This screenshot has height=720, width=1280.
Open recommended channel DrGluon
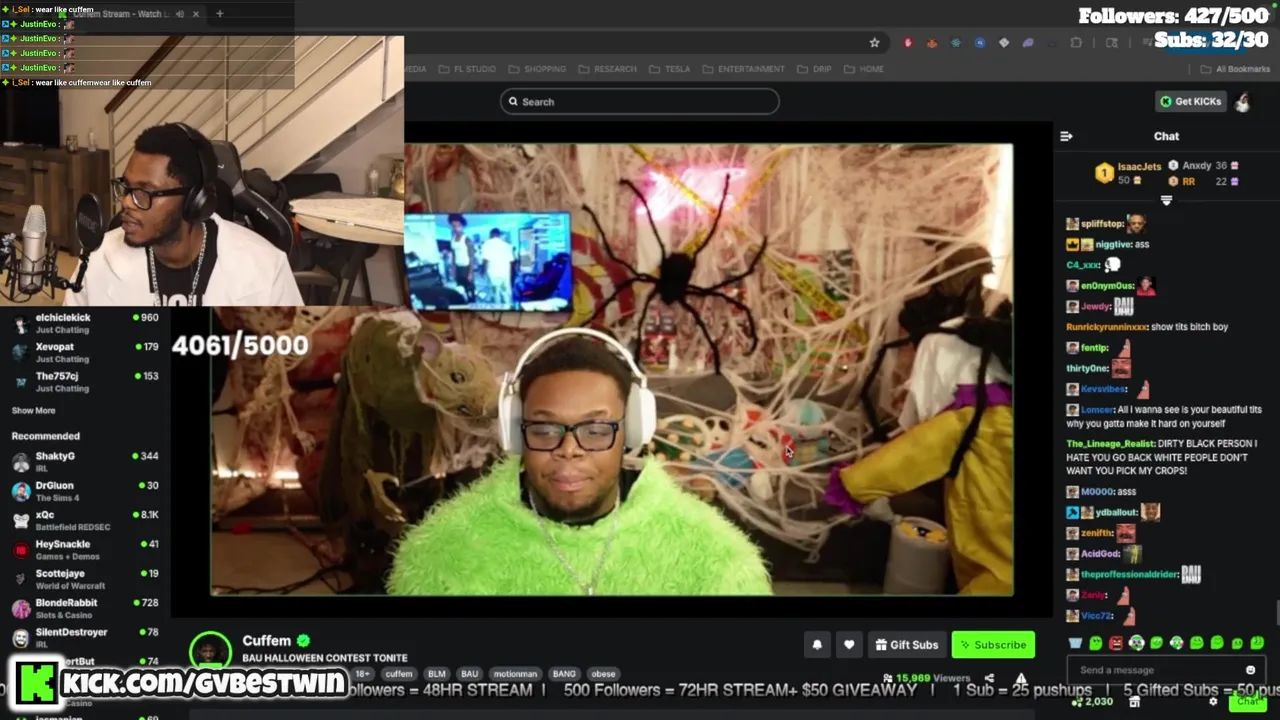85,491
